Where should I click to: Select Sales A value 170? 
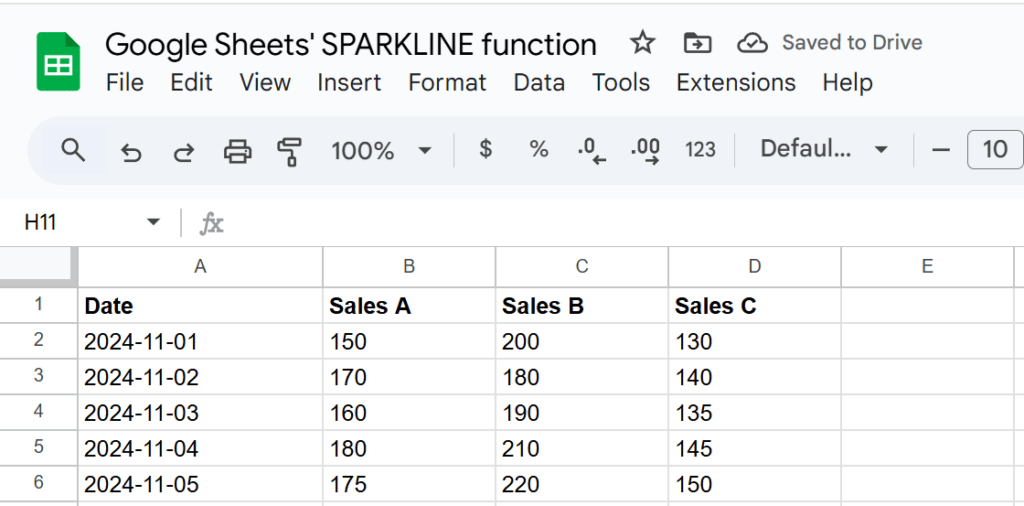(x=409, y=377)
